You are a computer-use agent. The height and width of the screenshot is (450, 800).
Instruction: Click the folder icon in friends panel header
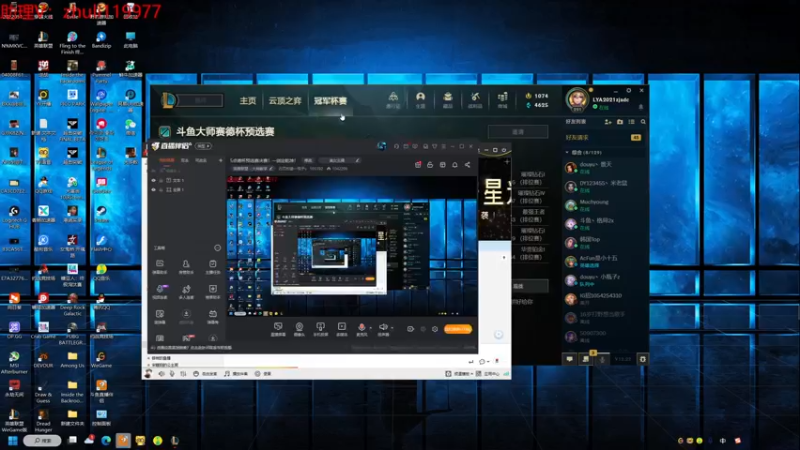click(x=620, y=122)
